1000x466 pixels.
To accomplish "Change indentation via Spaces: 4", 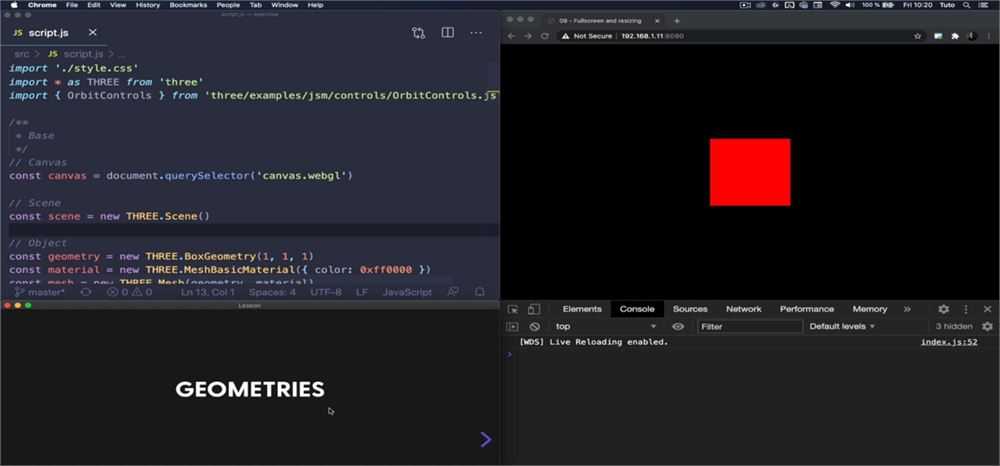I will [x=272, y=292].
